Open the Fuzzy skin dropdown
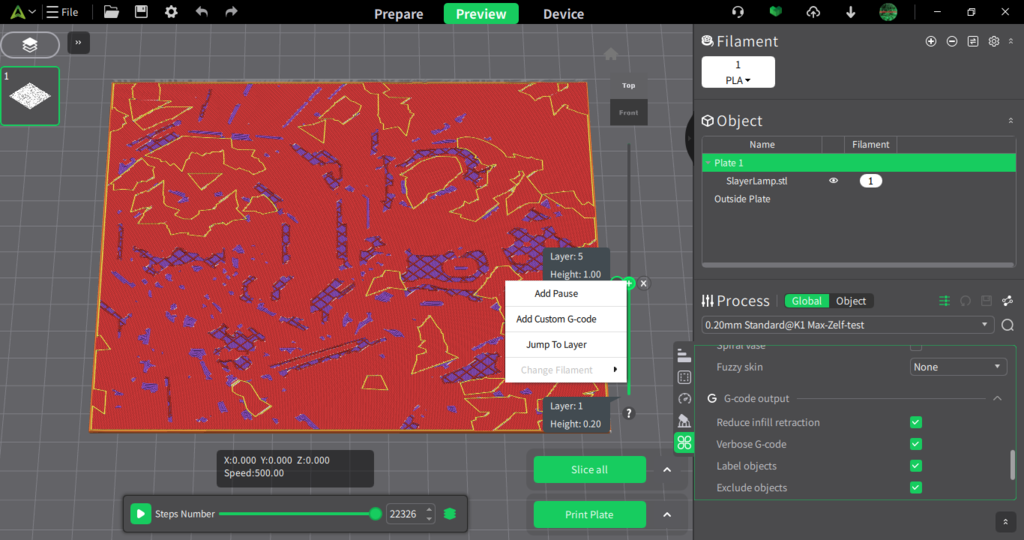The image size is (1024, 540). (958, 367)
